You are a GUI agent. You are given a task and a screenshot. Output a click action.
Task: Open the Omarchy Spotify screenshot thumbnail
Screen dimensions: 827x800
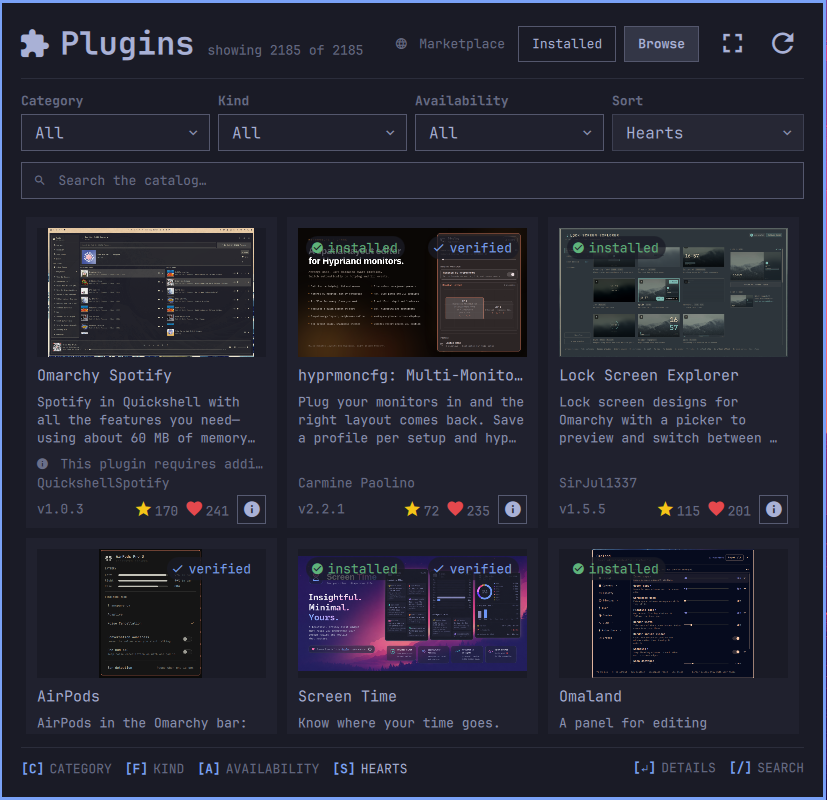151,292
